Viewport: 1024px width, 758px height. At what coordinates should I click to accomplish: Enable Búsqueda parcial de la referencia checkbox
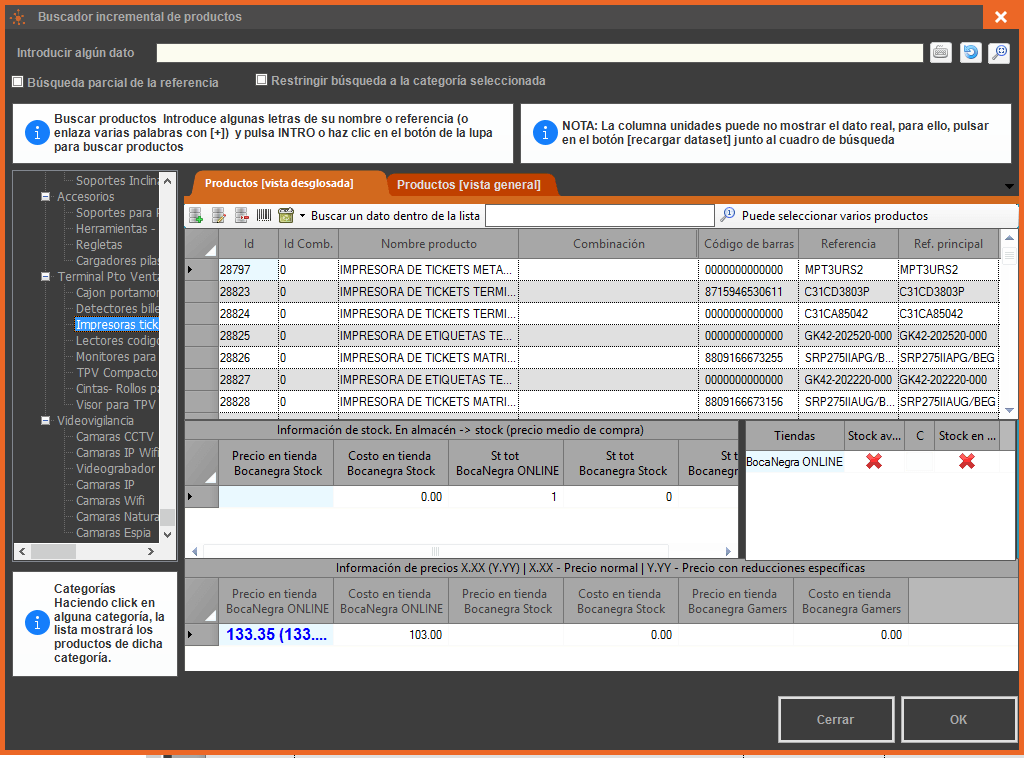coord(17,82)
